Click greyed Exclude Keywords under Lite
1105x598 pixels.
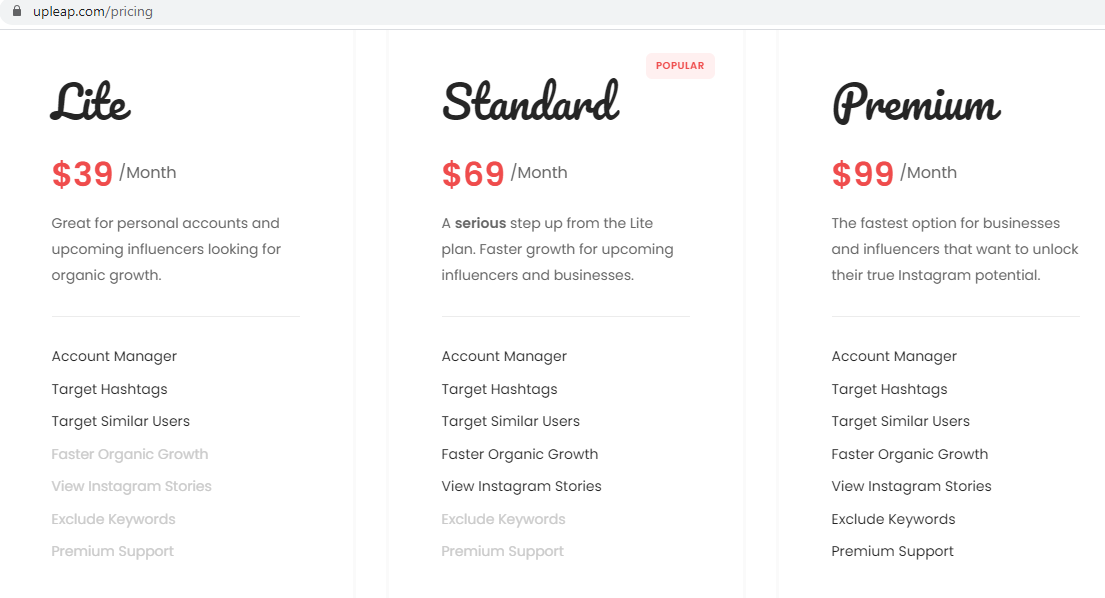click(113, 519)
